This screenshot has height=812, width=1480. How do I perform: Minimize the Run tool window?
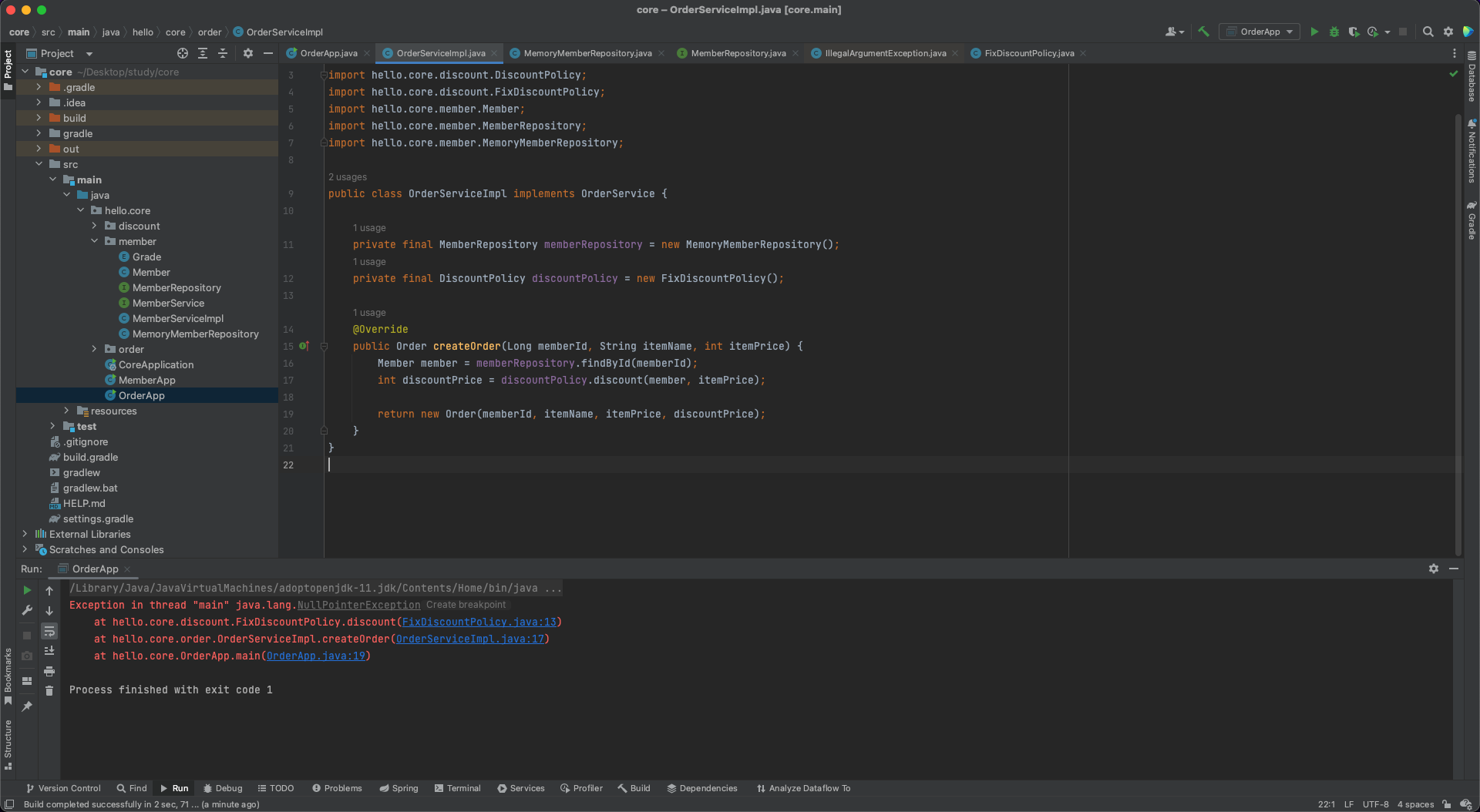tap(1454, 569)
